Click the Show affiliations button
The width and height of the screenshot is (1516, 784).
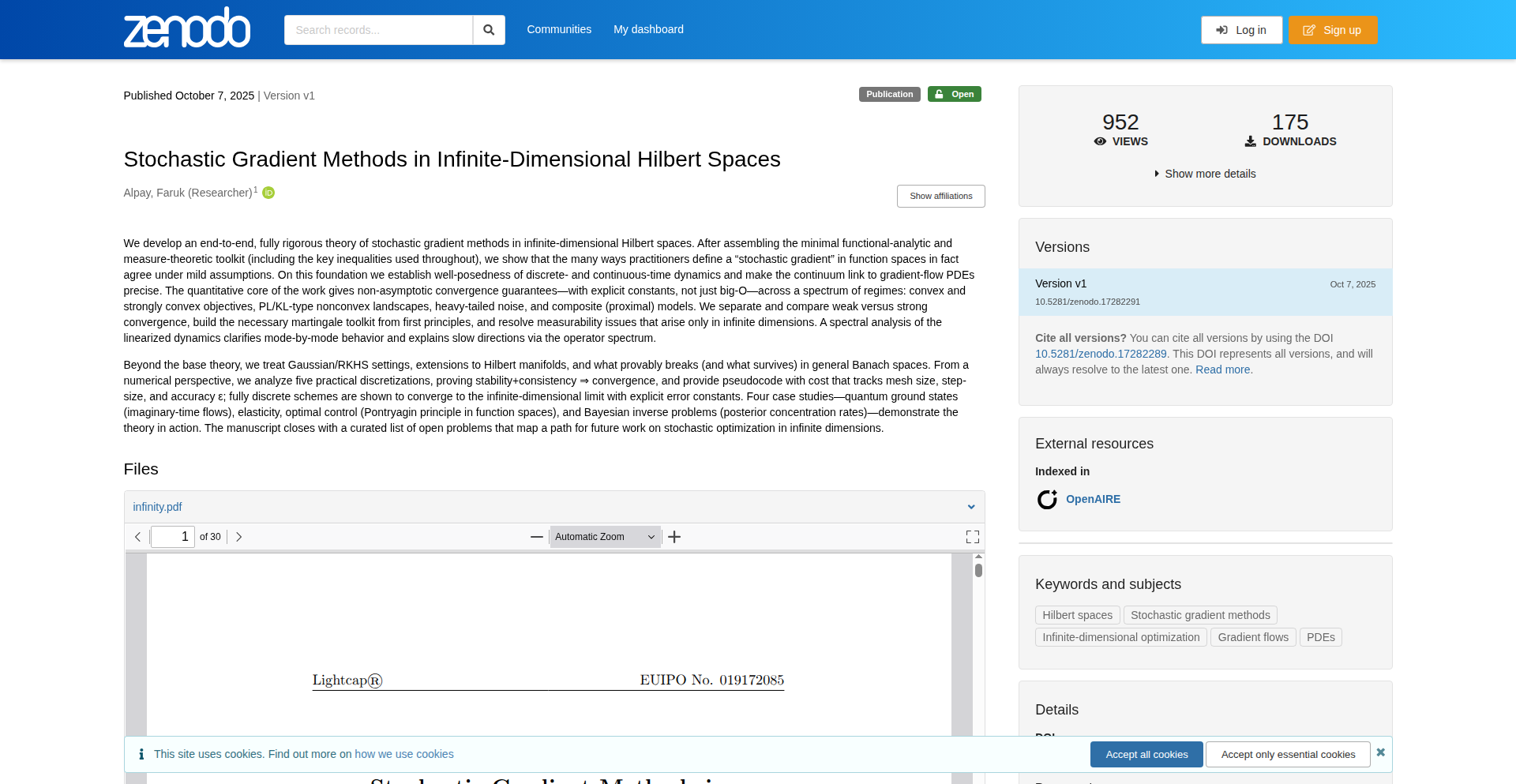click(940, 196)
